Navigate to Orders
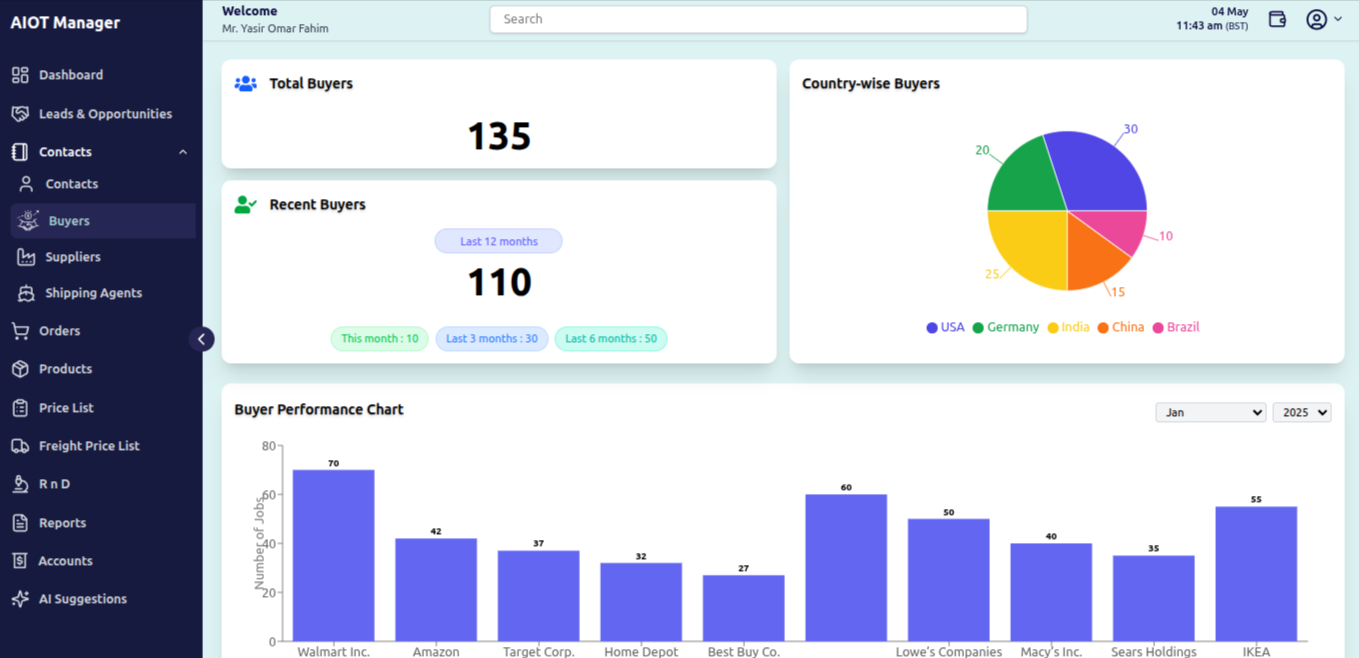The height and width of the screenshot is (658, 1359). [x=59, y=331]
